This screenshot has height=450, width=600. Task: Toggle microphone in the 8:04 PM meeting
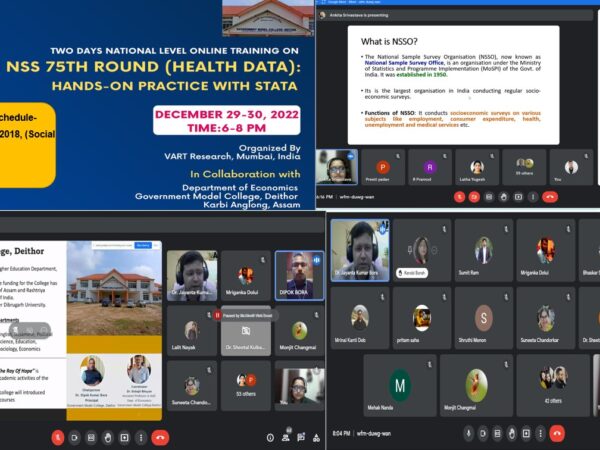(x=468, y=433)
